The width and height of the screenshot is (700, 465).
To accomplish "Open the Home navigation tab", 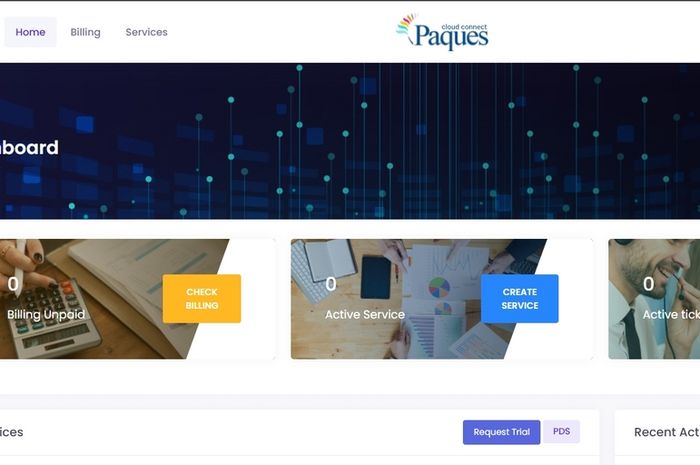I will [x=30, y=32].
